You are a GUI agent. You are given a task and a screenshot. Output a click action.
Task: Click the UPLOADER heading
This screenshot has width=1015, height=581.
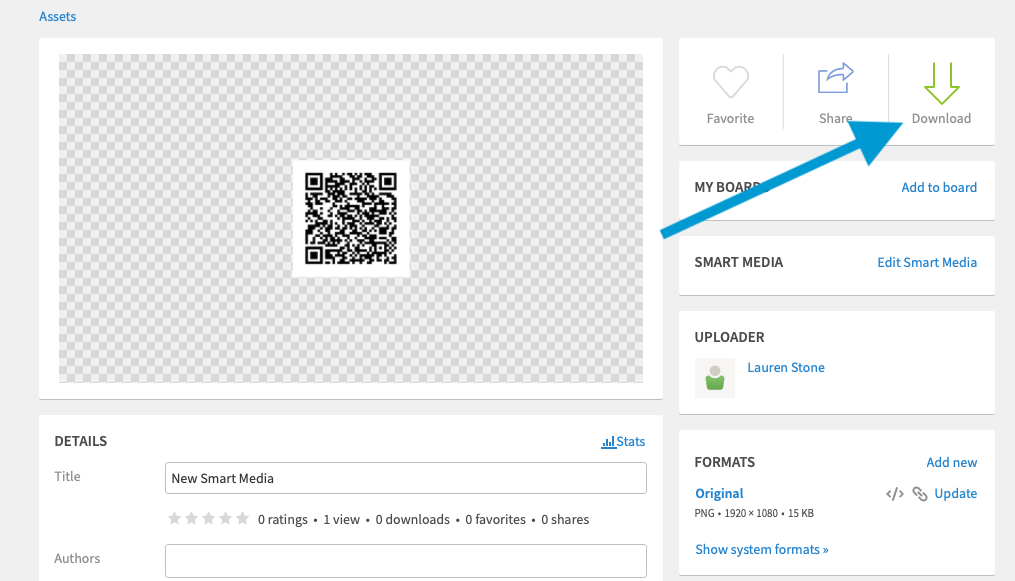pyautogui.click(x=730, y=338)
